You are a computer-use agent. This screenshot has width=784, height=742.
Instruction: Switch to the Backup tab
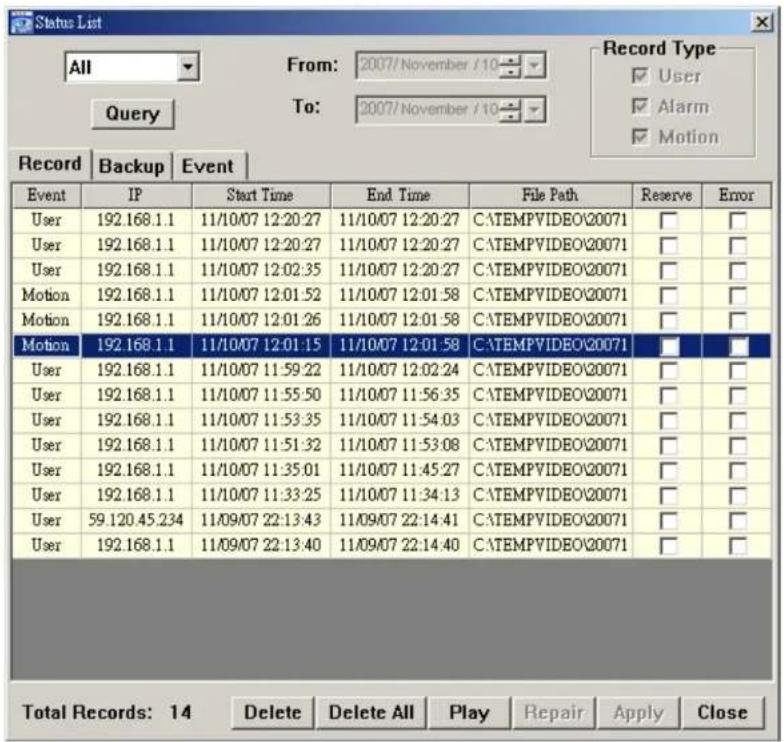132,166
